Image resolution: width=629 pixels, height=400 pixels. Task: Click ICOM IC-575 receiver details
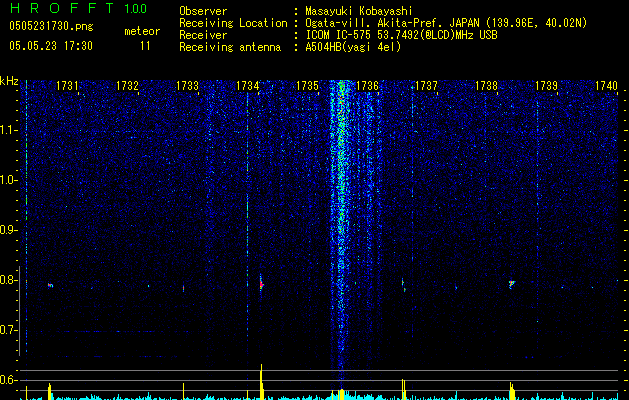pos(402,35)
